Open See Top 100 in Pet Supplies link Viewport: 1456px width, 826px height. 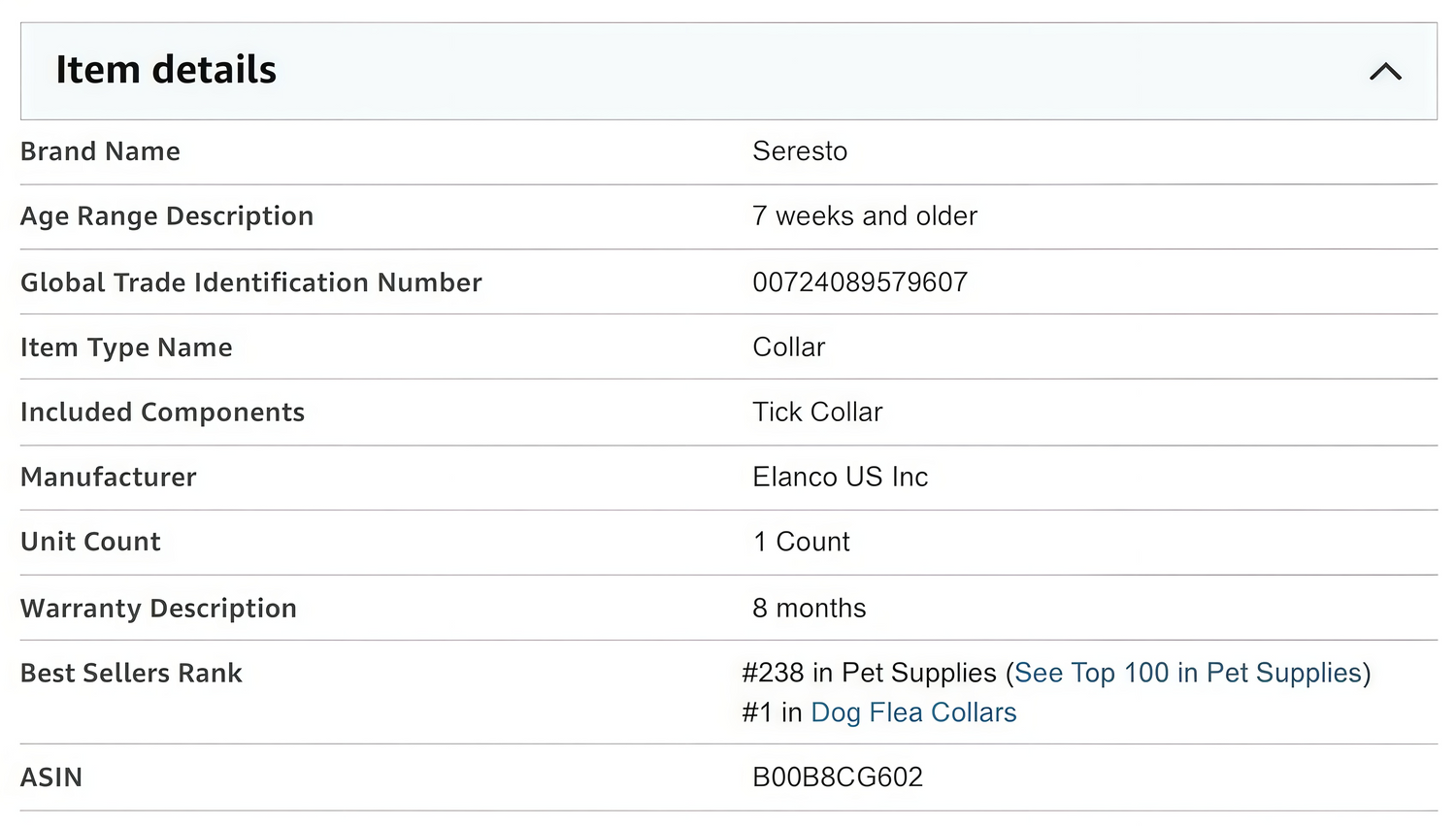1188,674
